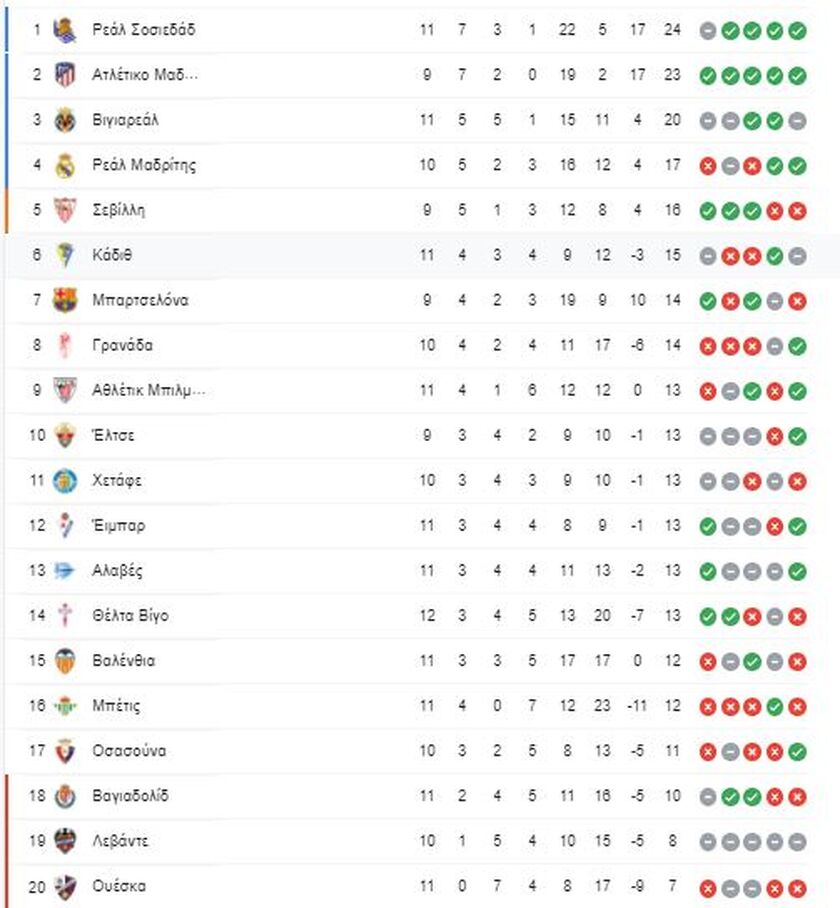Click the Villarreal yellow crest icon
840x908 pixels.
click(65, 120)
